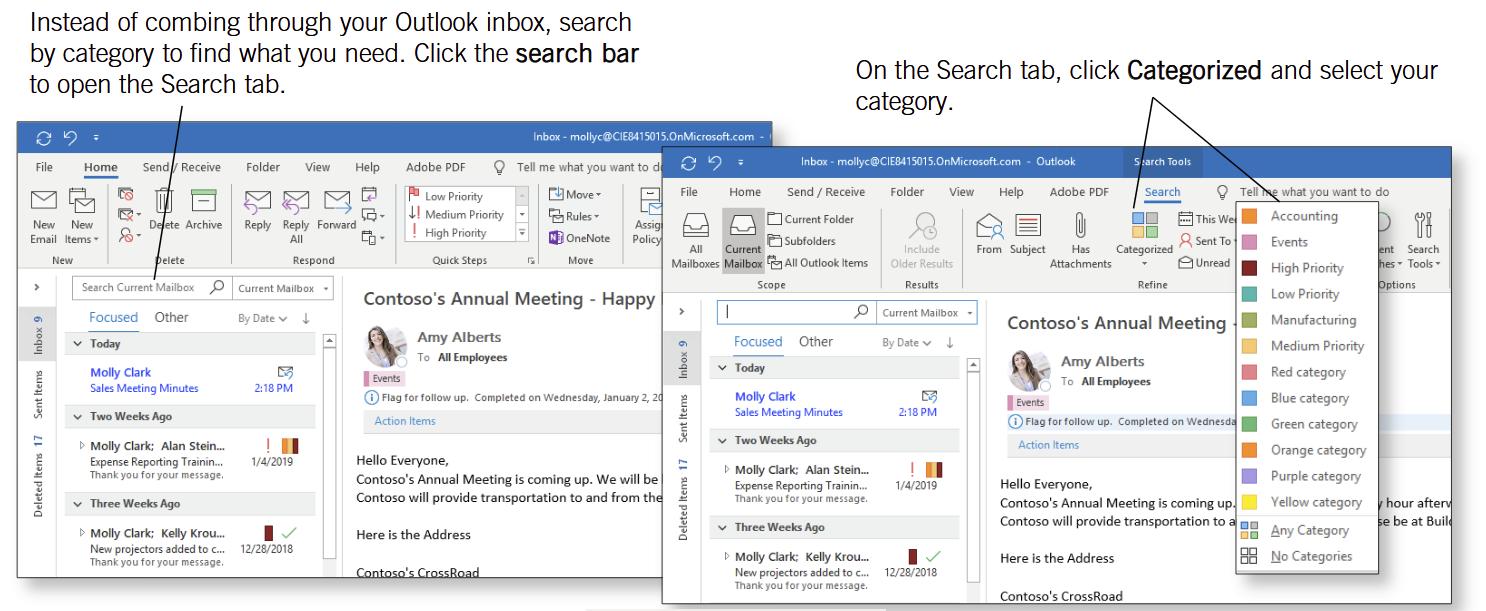
Task: Switch to Send / Receive tab in the Search-tab window
Action: [x=826, y=192]
